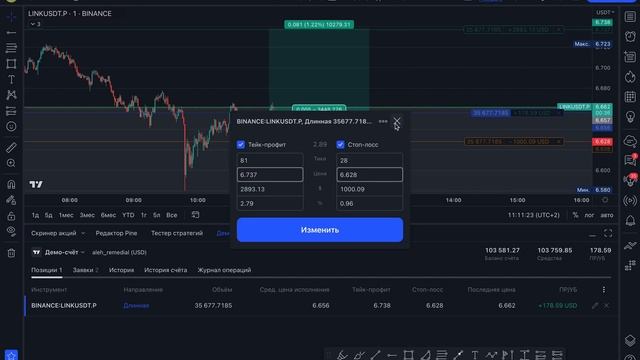Image resolution: width=640 pixels, height=360 pixels.
Task: Select the crosshair cursor tool
Action: (x=11, y=17)
